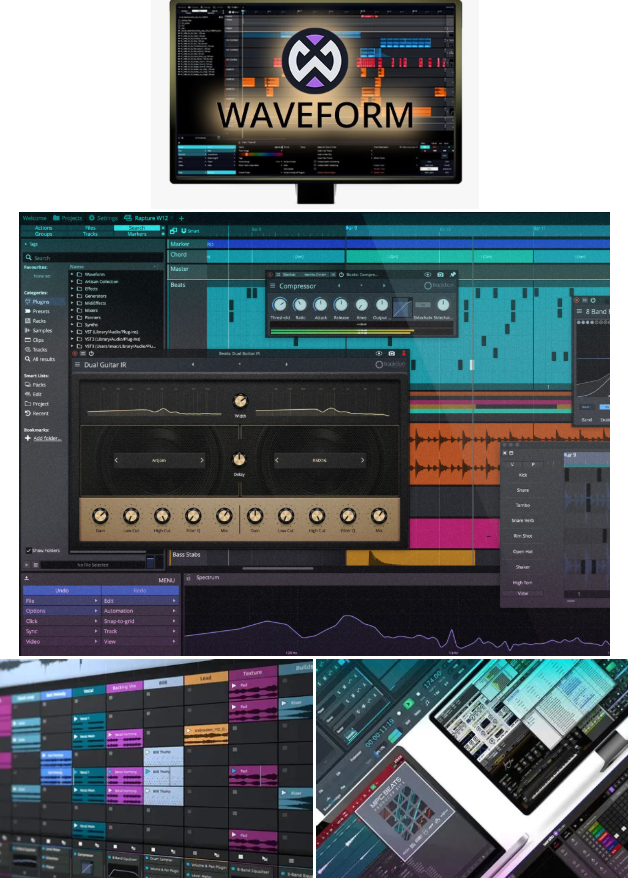Select the Tracks category in browser

coord(36,349)
